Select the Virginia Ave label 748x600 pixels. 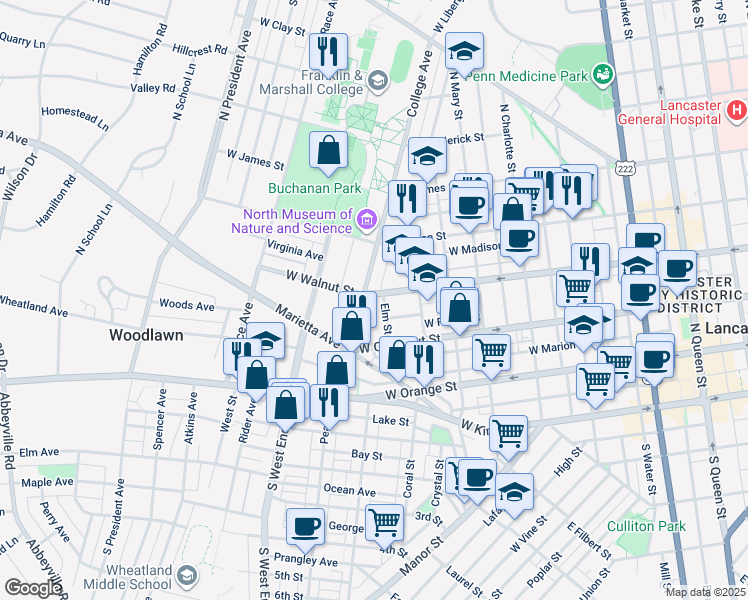pyautogui.click(x=295, y=250)
